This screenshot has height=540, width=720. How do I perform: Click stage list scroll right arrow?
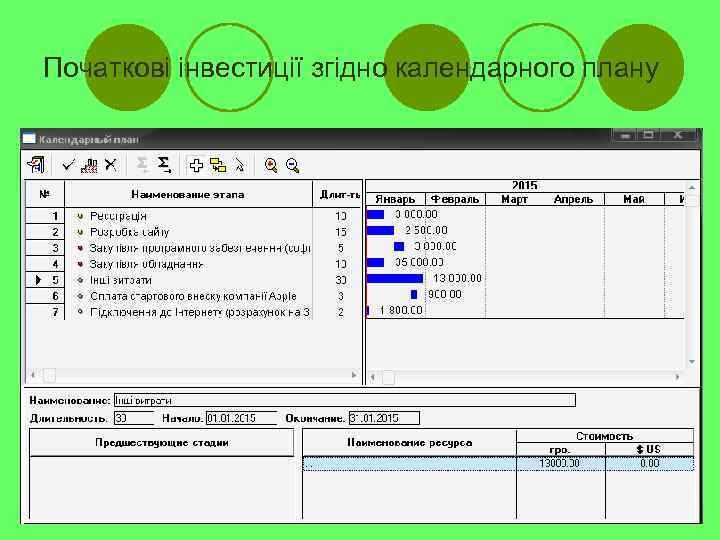(354, 375)
